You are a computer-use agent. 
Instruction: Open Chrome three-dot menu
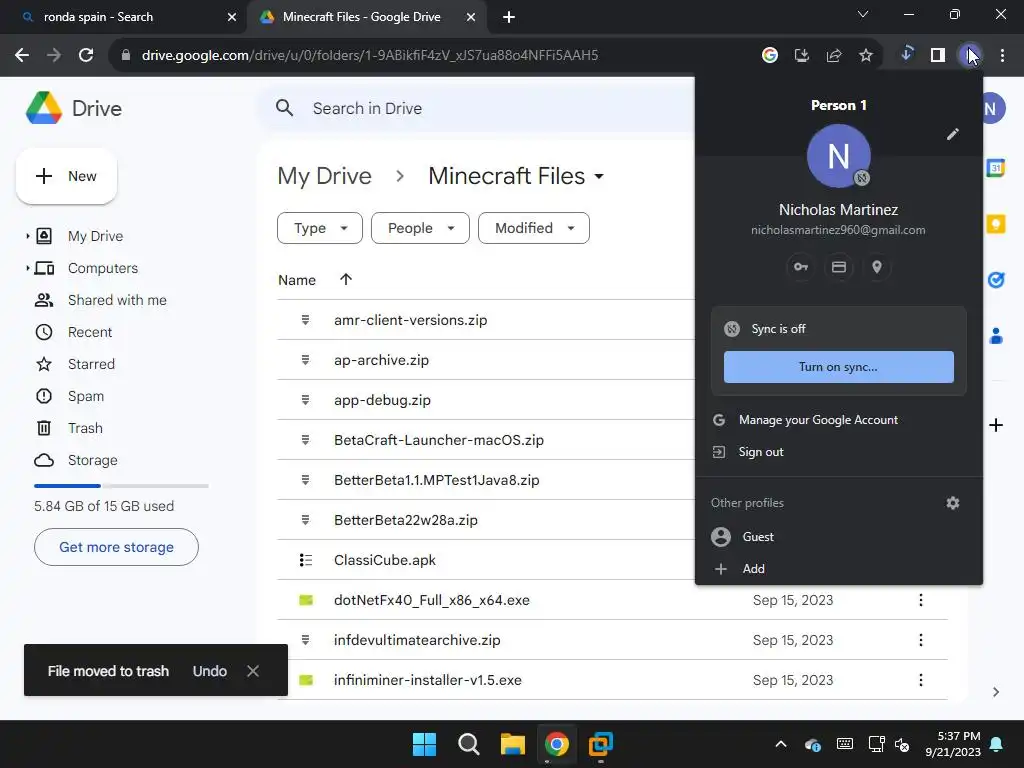coord(1002,55)
